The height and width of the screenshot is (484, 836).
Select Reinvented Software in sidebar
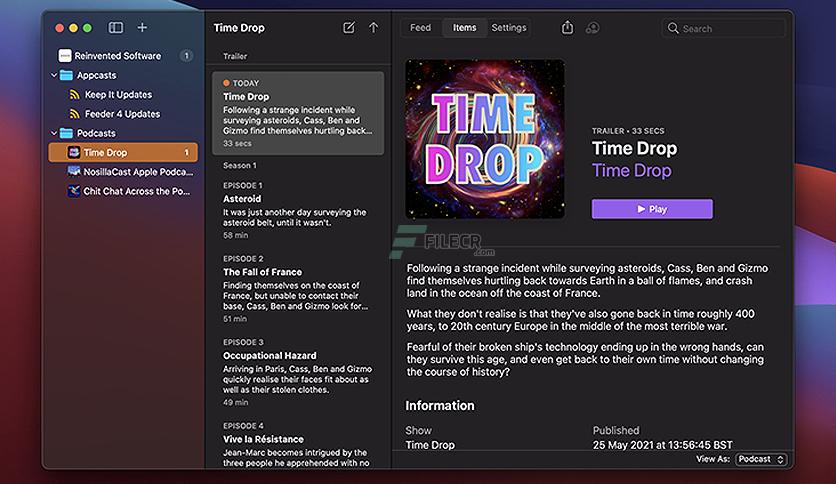click(124, 55)
